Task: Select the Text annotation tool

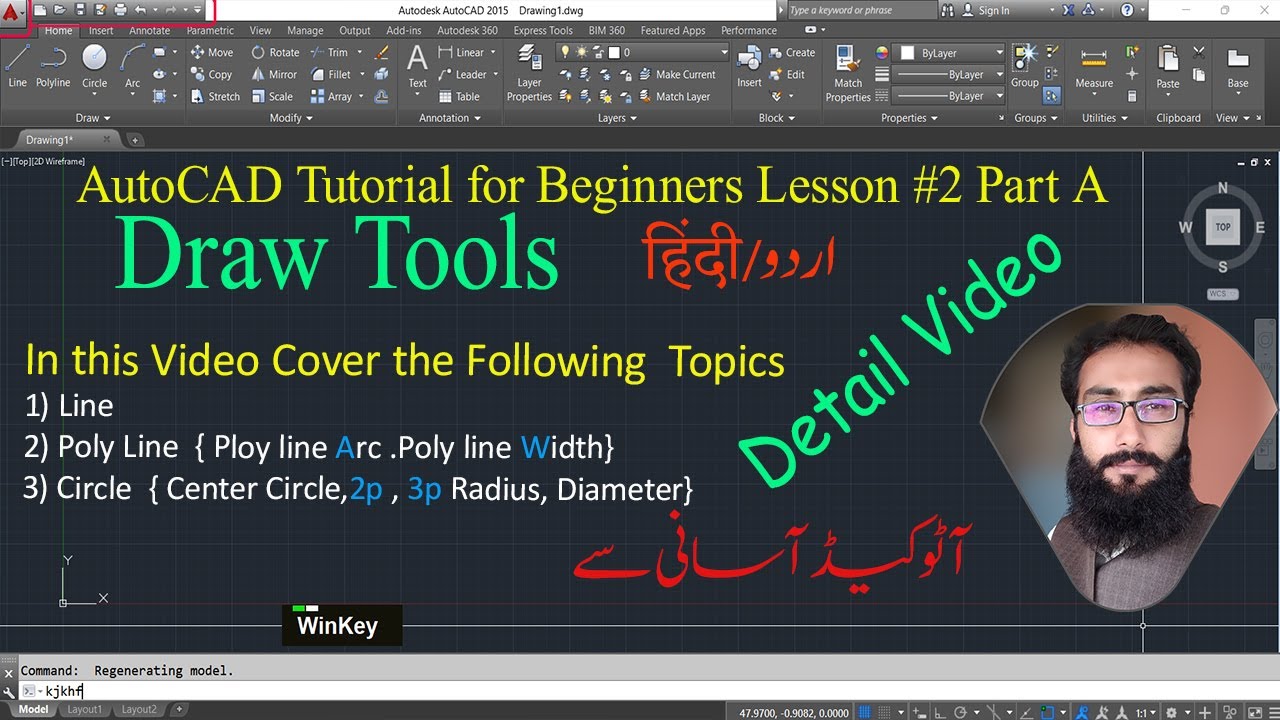Action: tap(417, 67)
